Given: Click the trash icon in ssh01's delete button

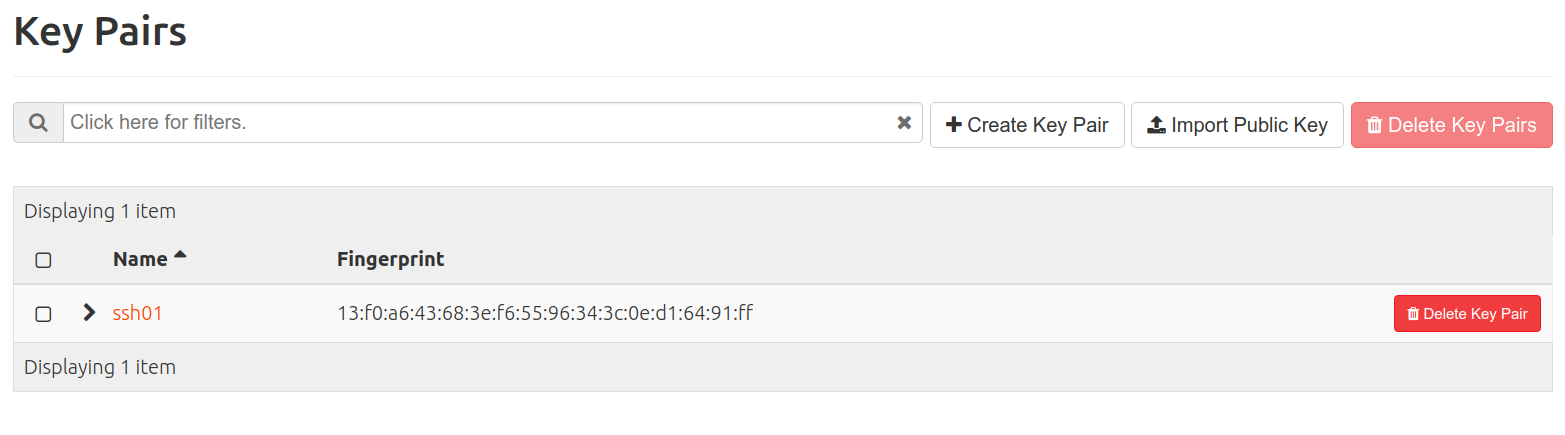Looking at the screenshot, I should coord(1413,314).
